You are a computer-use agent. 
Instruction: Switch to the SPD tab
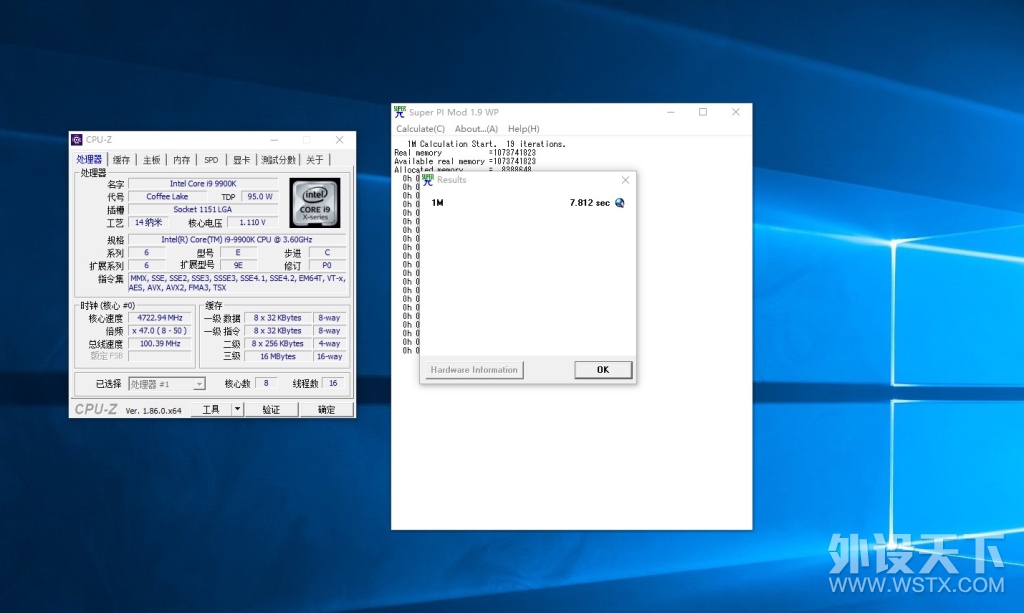tap(211, 159)
